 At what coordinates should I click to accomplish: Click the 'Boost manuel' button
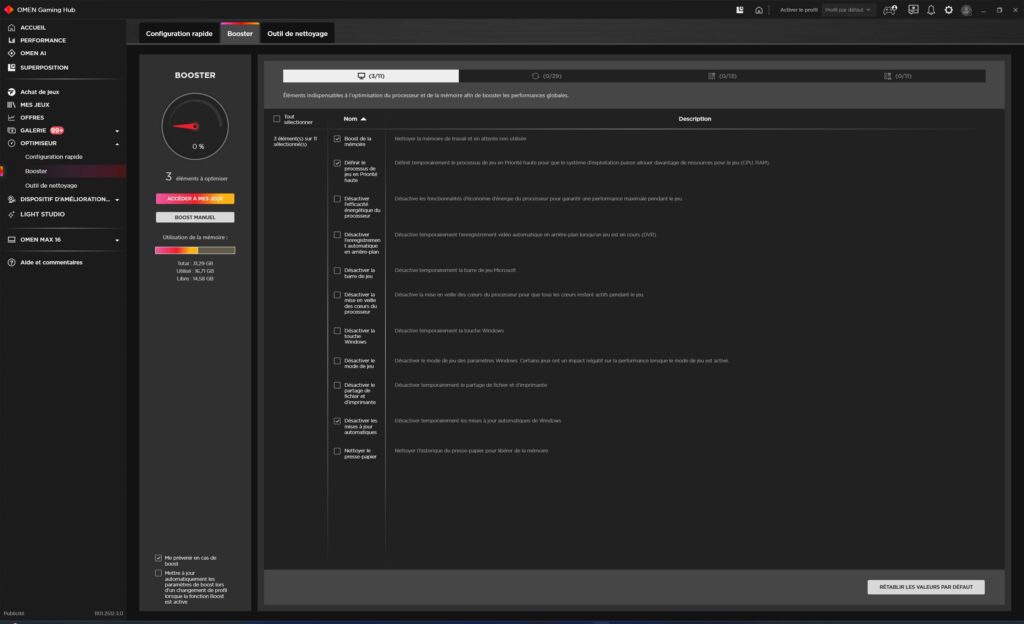[195, 217]
